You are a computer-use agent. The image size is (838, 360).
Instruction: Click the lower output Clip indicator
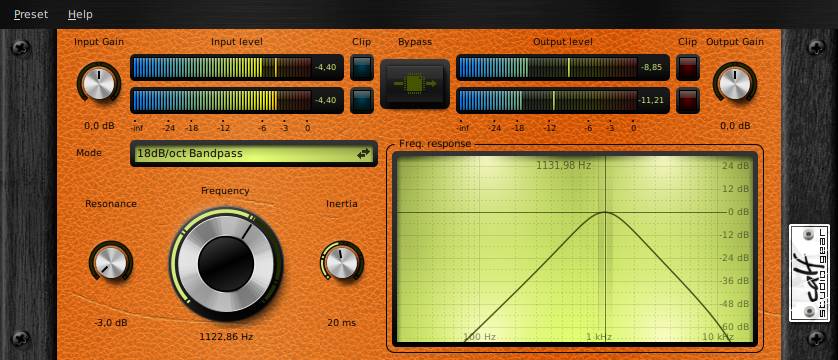click(688, 100)
